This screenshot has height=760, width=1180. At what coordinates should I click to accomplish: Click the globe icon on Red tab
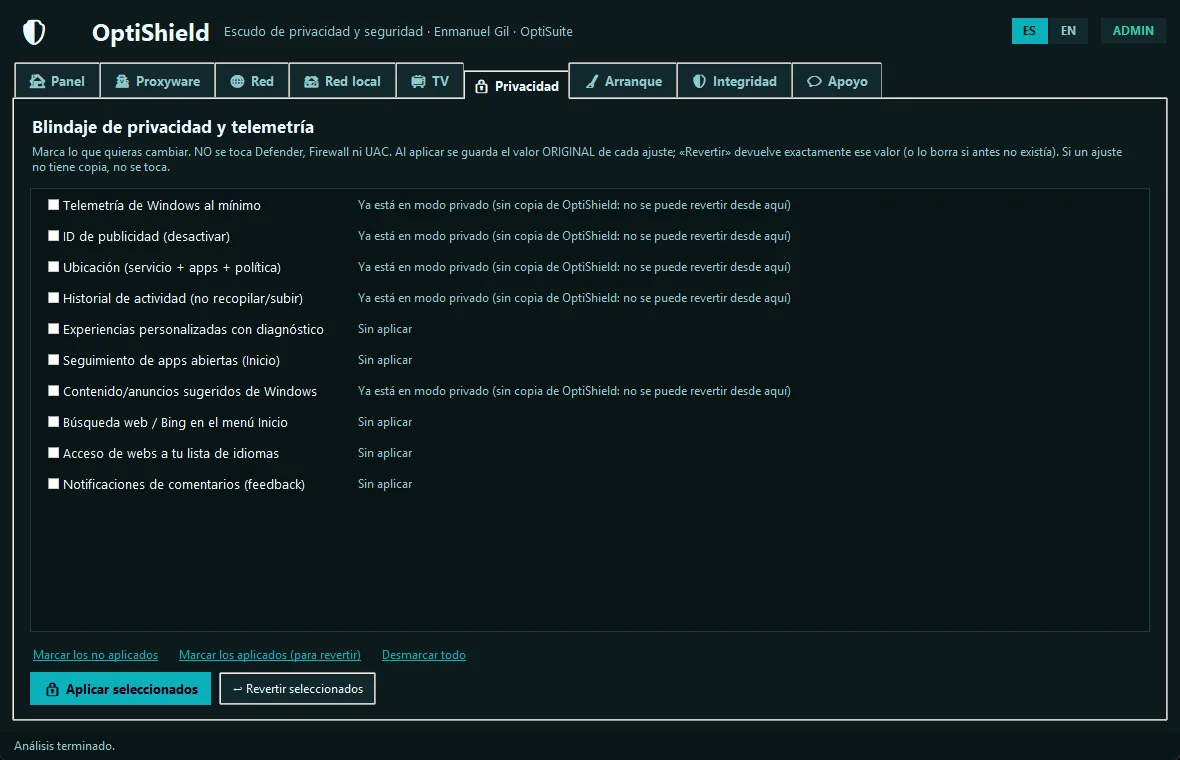click(x=237, y=81)
